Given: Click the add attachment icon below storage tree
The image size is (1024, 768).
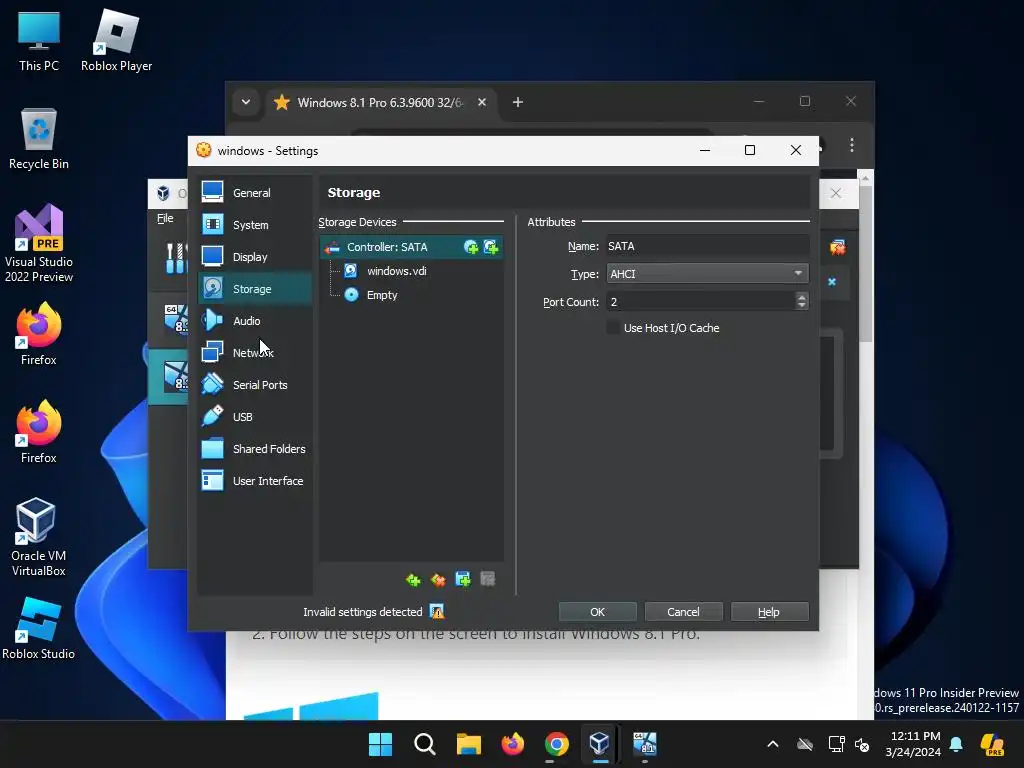Looking at the screenshot, I should (463, 579).
